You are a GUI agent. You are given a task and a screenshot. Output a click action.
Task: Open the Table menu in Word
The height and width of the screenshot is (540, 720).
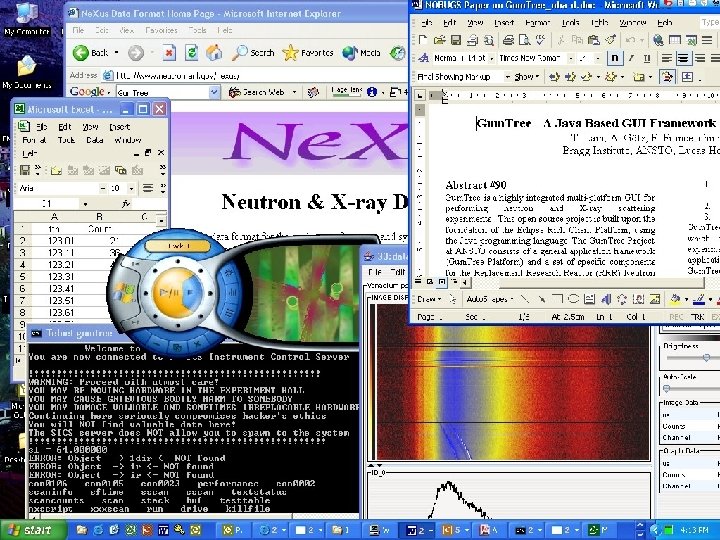pos(599,22)
